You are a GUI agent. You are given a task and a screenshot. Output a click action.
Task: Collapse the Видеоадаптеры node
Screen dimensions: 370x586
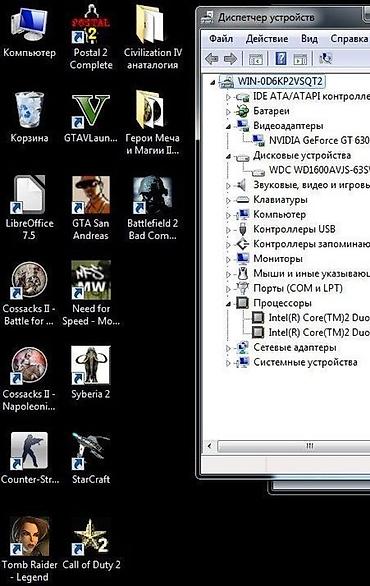click(228, 127)
